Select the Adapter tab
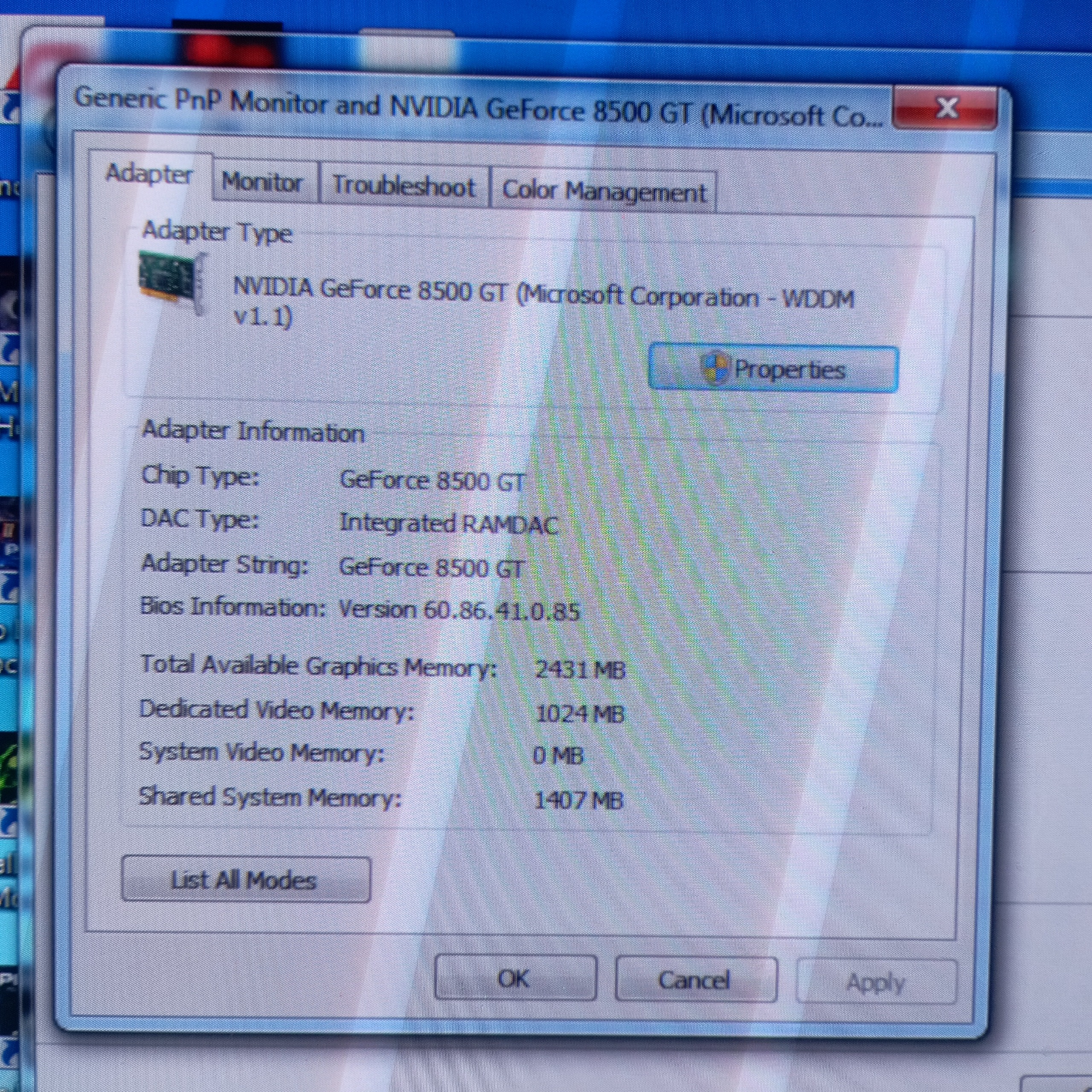Screen dimensions: 1092x1092 (x=149, y=174)
